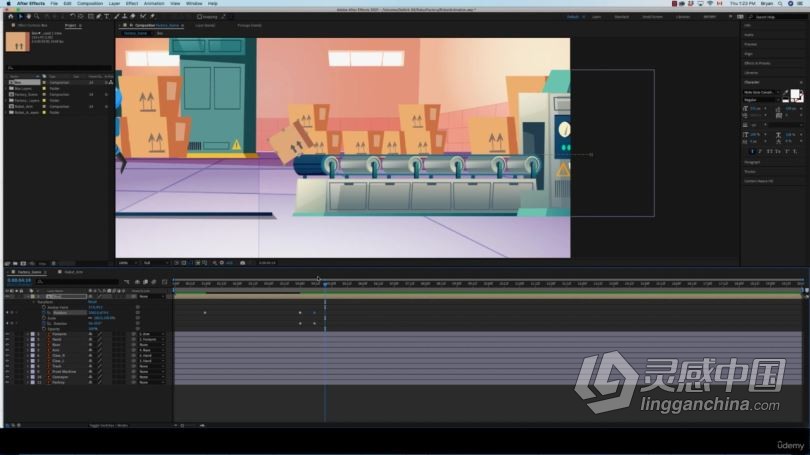Open the font style dropdown Regular
The width and height of the screenshot is (810, 455).
(761, 100)
